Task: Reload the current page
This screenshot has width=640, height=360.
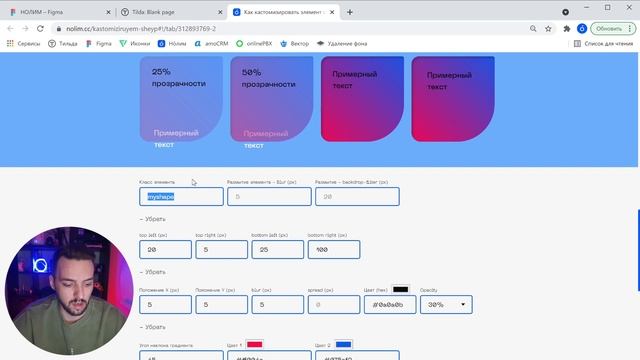Action: (x=40, y=29)
